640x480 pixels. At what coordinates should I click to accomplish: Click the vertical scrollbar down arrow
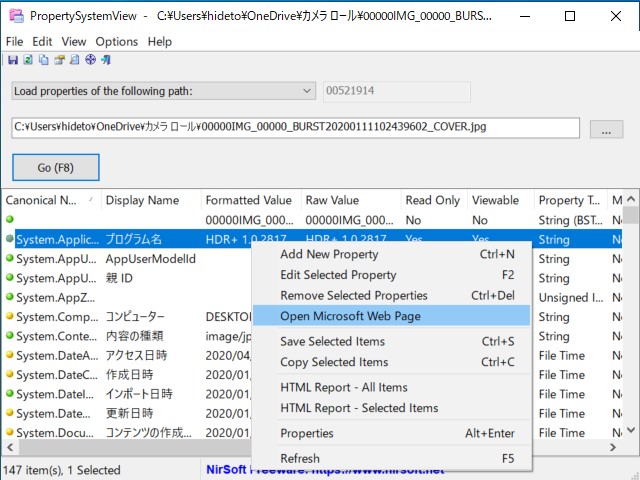[x=631, y=430]
